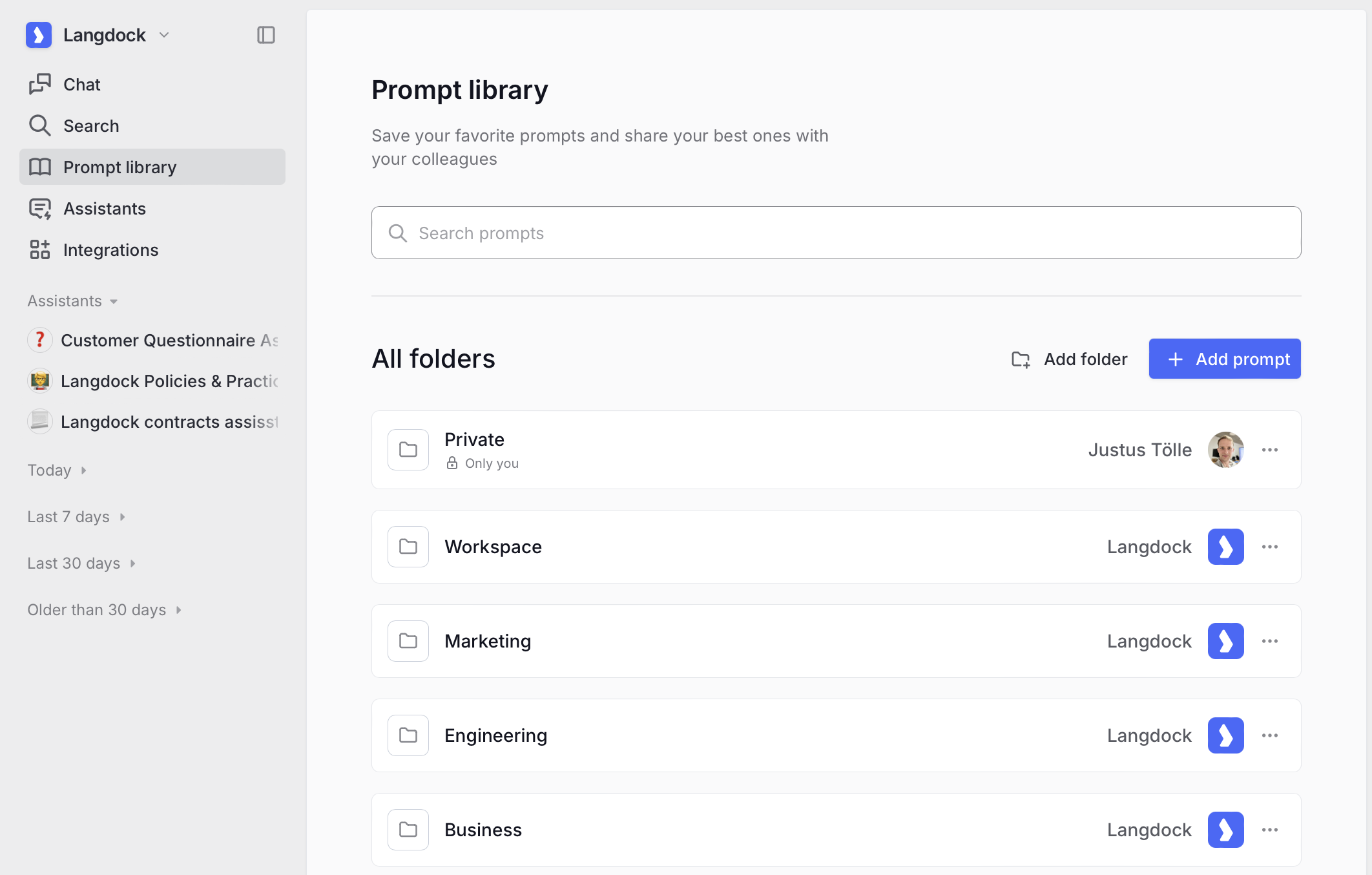Click the Add folder button
Screen dimensions: 1372x875
1070,359
